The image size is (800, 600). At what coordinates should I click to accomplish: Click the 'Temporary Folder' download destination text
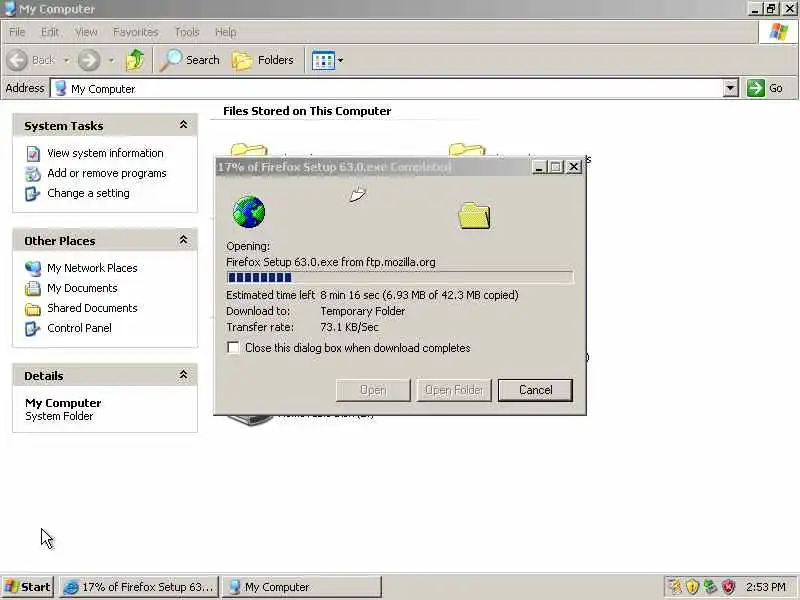363,311
